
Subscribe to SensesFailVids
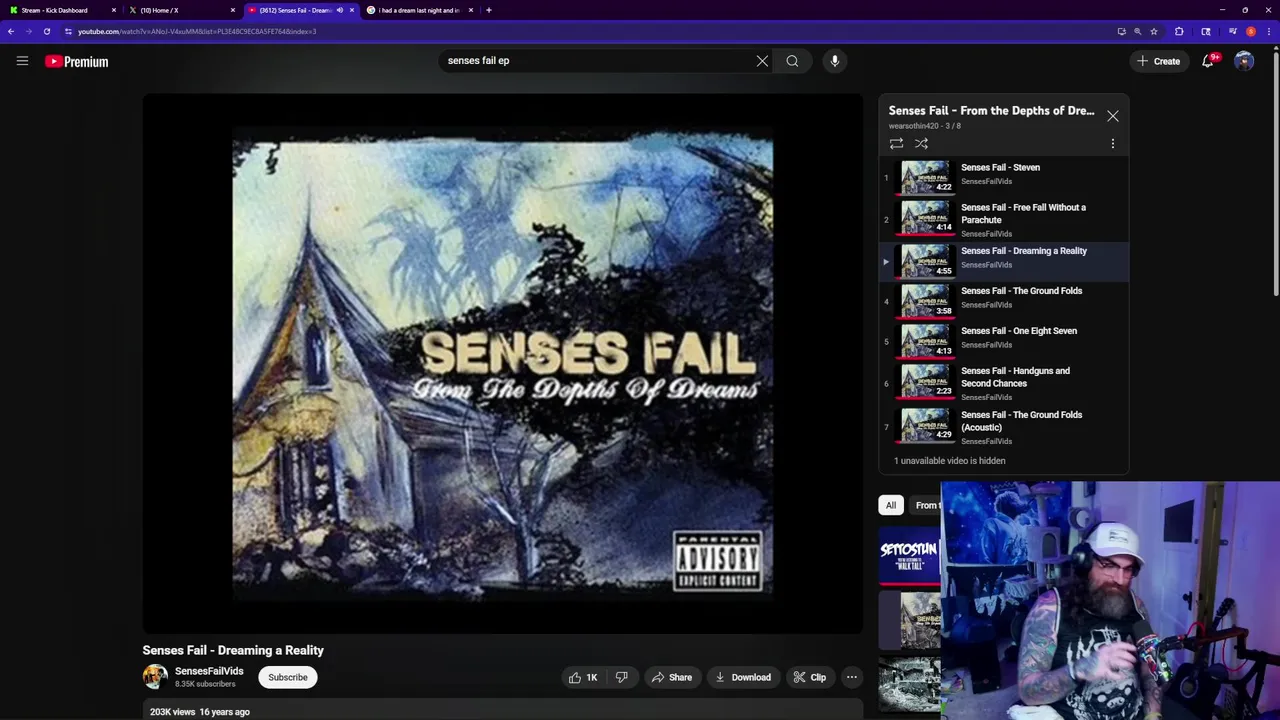pos(288,677)
